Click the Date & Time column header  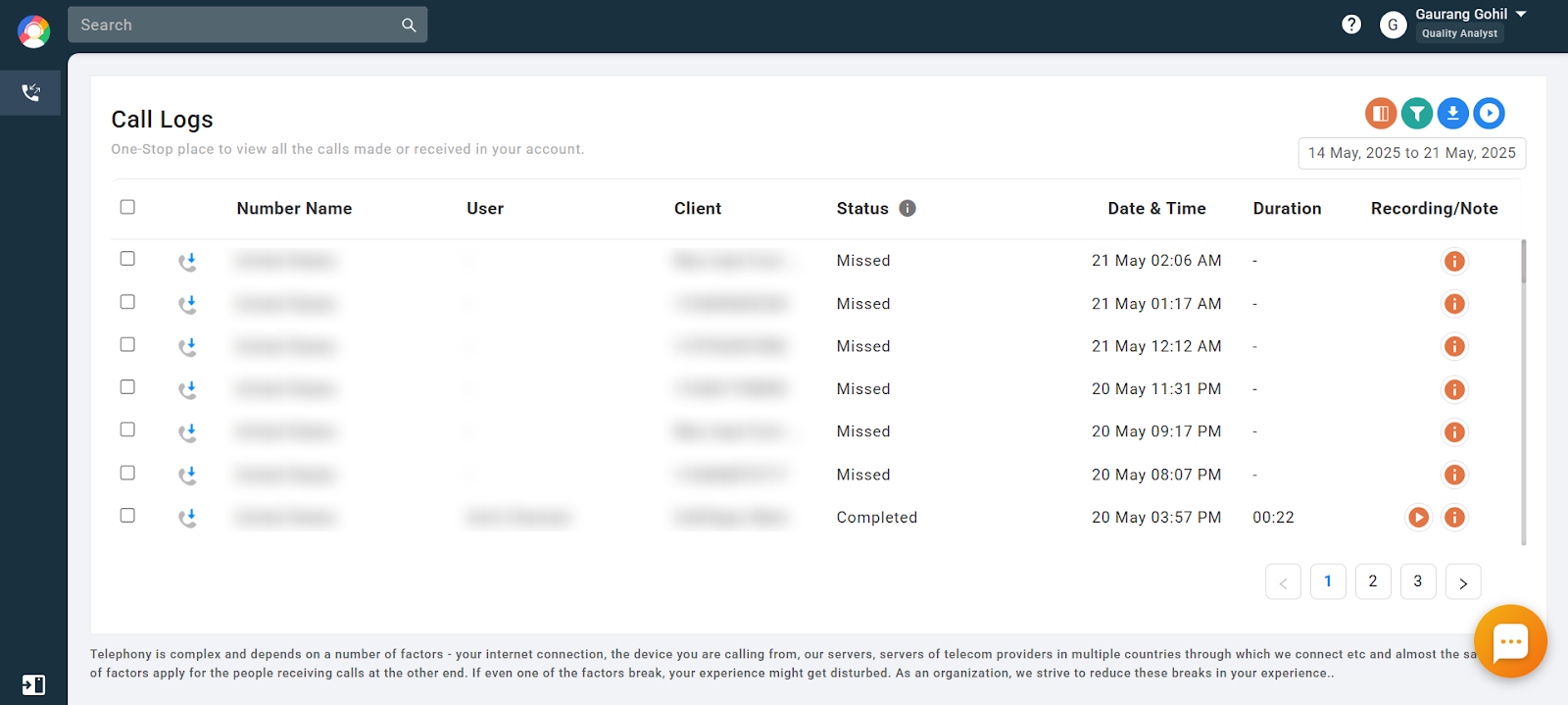(1156, 208)
